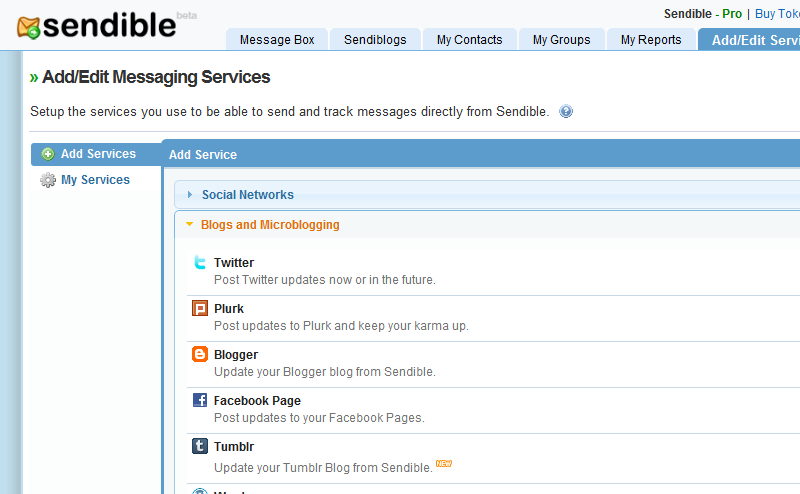Click the orange Blogger icon
Viewport: 800px width, 494px height.
(200, 354)
